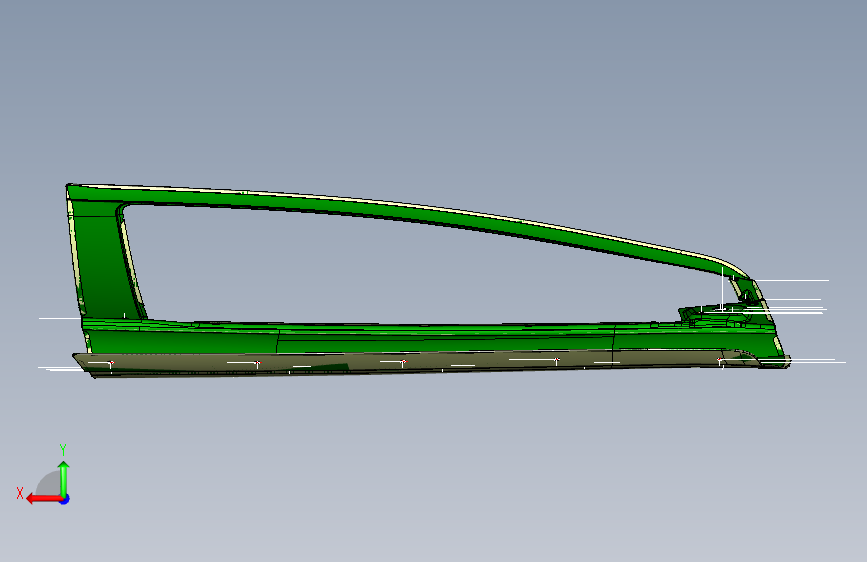
Task: Click the gray XY plane quadrant of the triad
Action: [50, 484]
